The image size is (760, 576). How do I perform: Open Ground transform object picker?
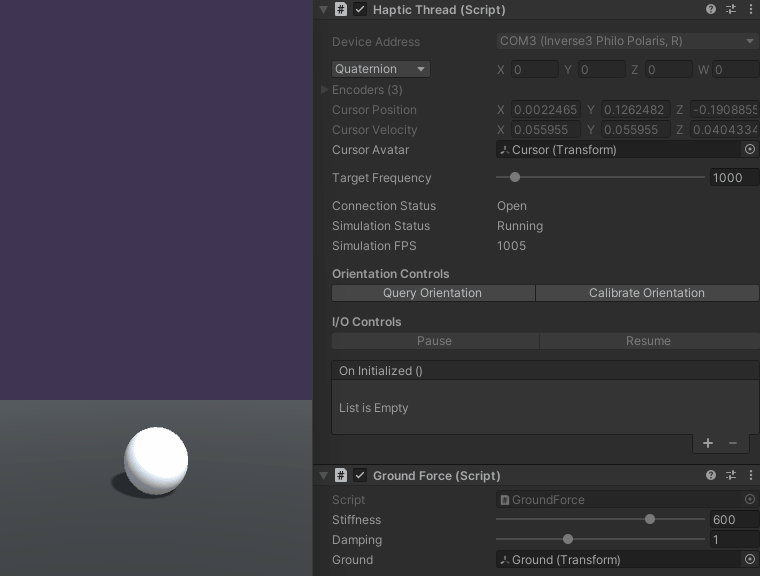click(x=750, y=559)
